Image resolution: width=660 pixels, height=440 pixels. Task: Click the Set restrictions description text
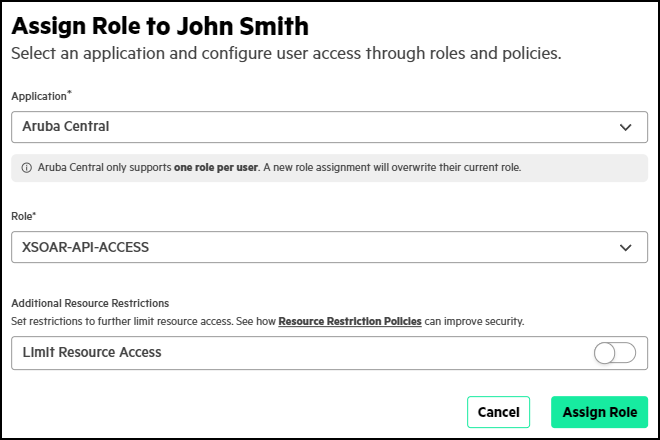(x=140, y=322)
